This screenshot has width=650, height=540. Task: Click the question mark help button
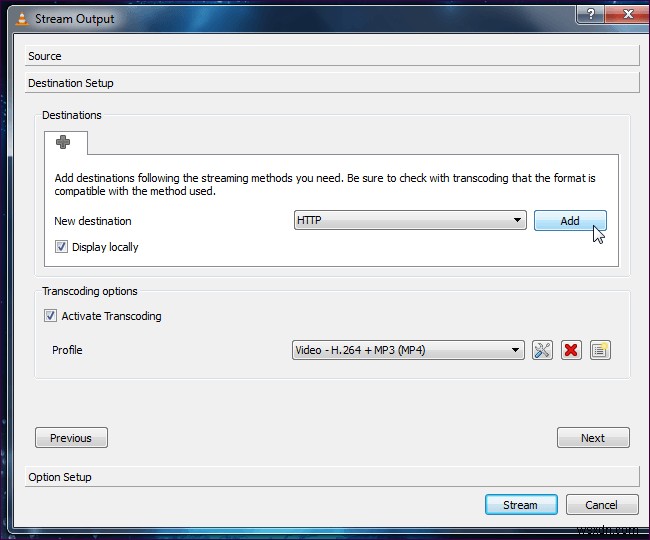(x=590, y=14)
